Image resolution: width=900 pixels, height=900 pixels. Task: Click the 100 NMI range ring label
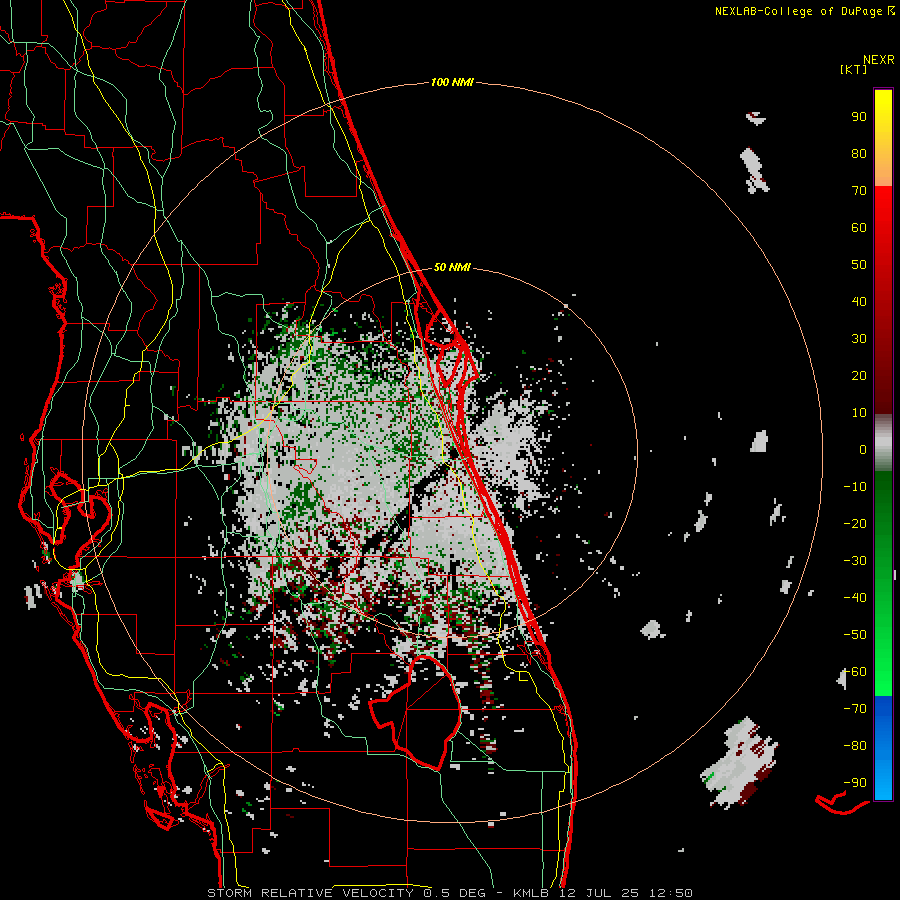(452, 82)
